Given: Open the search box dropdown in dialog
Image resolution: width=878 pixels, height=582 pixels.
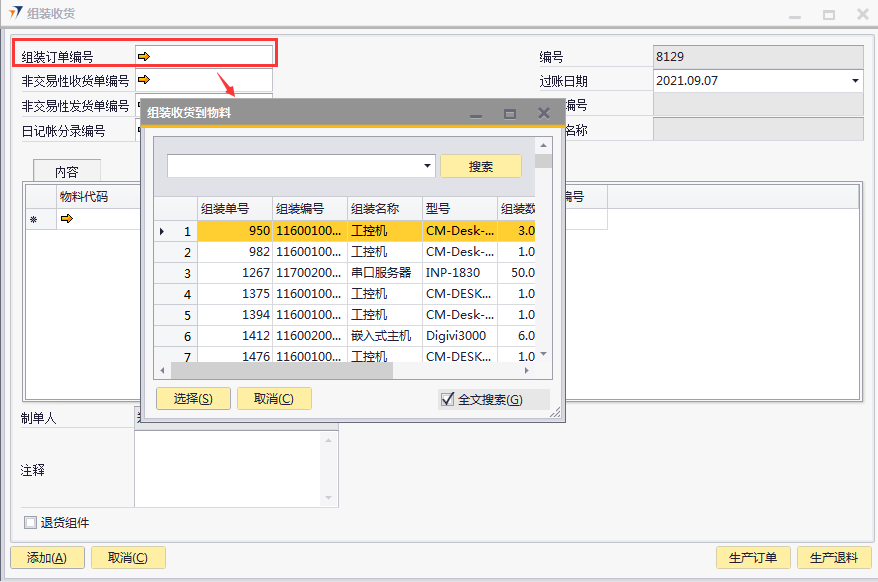Looking at the screenshot, I should [427, 166].
